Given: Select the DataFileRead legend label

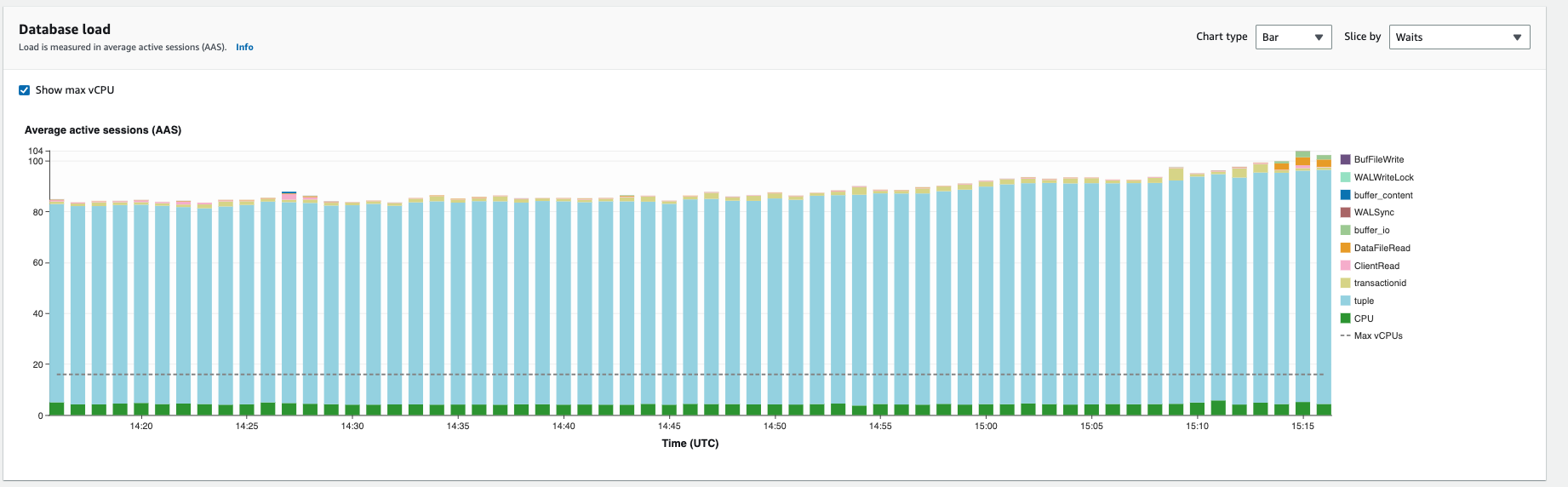Looking at the screenshot, I should [x=1382, y=248].
